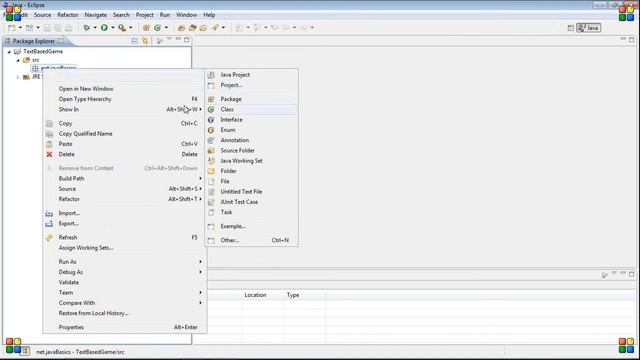Viewport: 640px width, 360px height.
Task: Click the New wizard toolbar icon
Action: [12, 28]
